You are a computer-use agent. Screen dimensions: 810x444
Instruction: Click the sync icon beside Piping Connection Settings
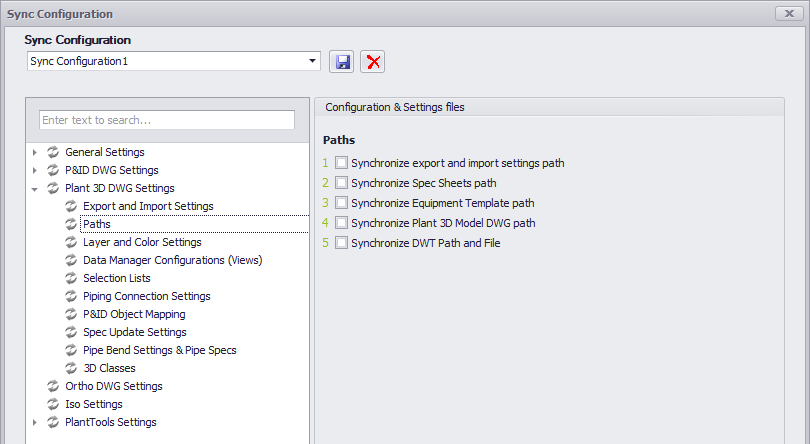[x=71, y=296]
